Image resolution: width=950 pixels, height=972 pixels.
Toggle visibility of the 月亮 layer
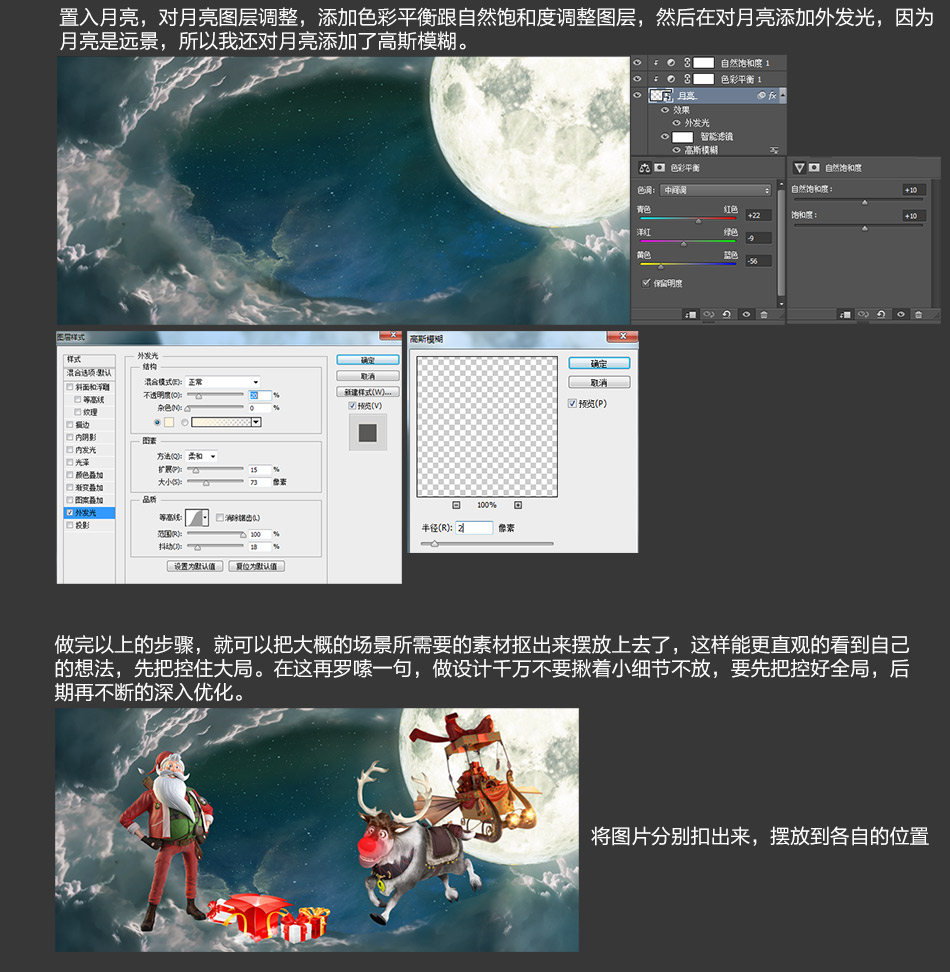[x=637, y=95]
